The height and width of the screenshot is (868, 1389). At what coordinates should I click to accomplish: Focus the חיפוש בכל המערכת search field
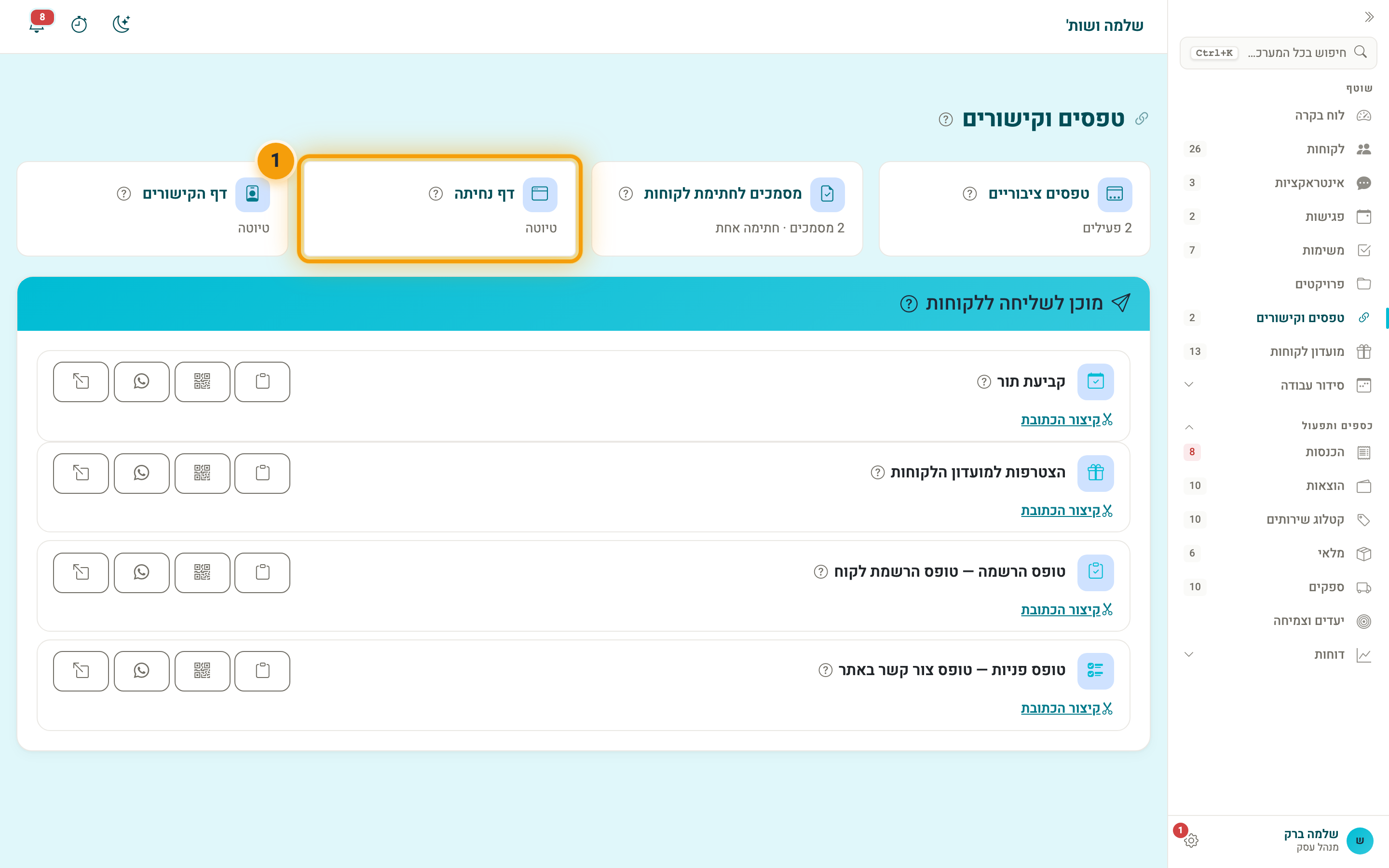click(1278, 53)
